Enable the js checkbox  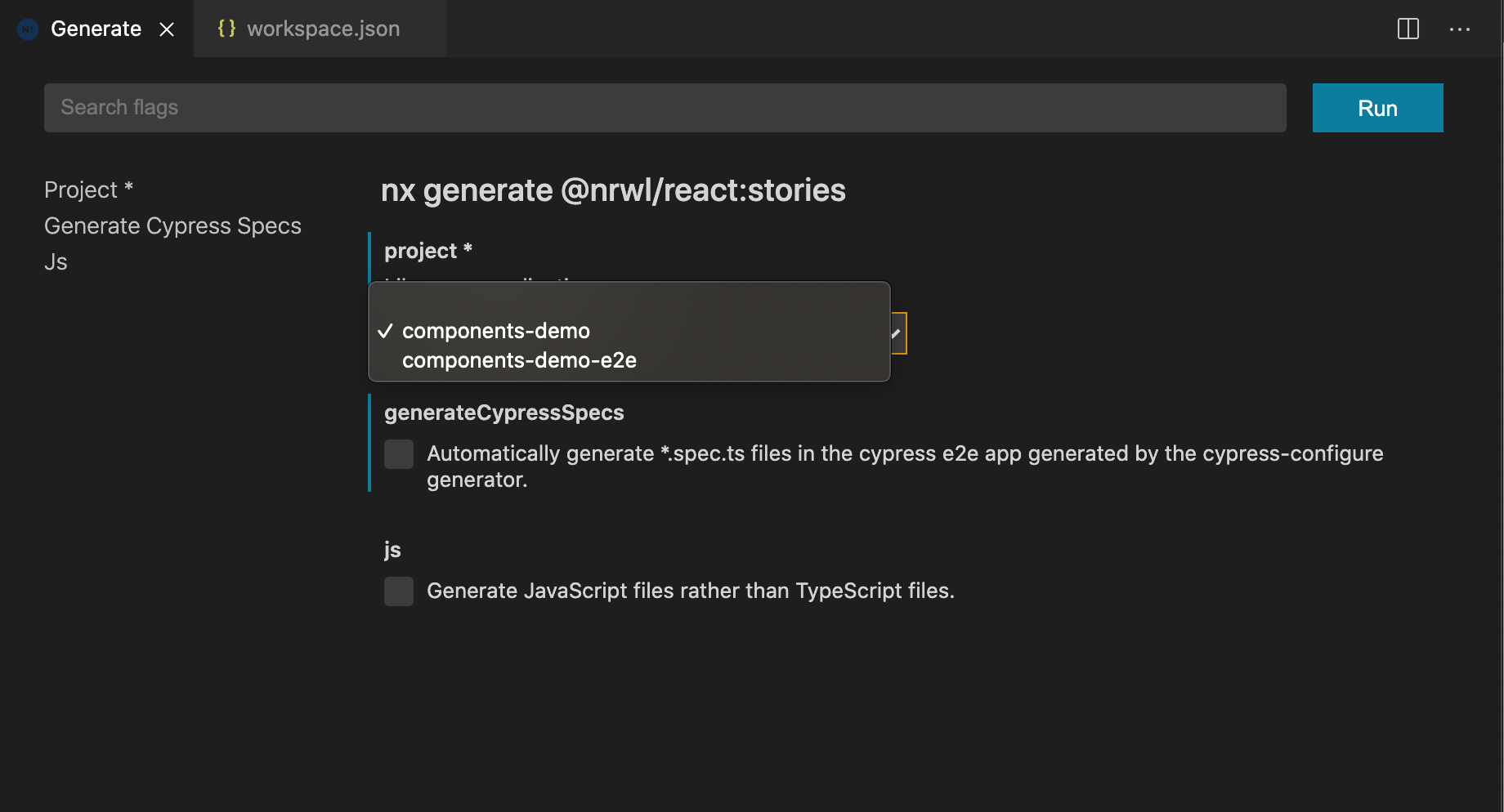(x=399, y=591)
